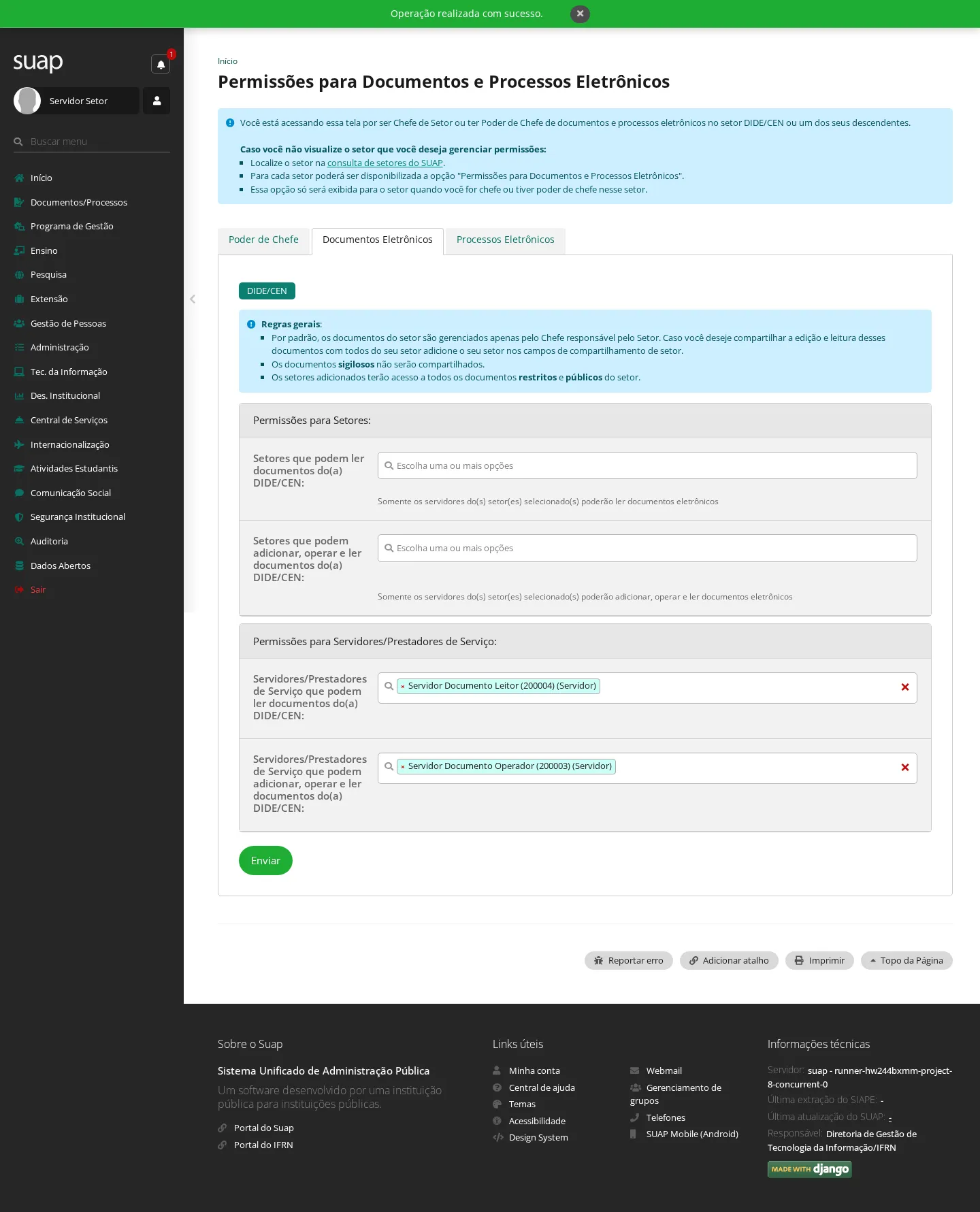980x1212 pixels.
Task: Switch to Processos Eletrônicos tab
Action: (x=506, y=240)
